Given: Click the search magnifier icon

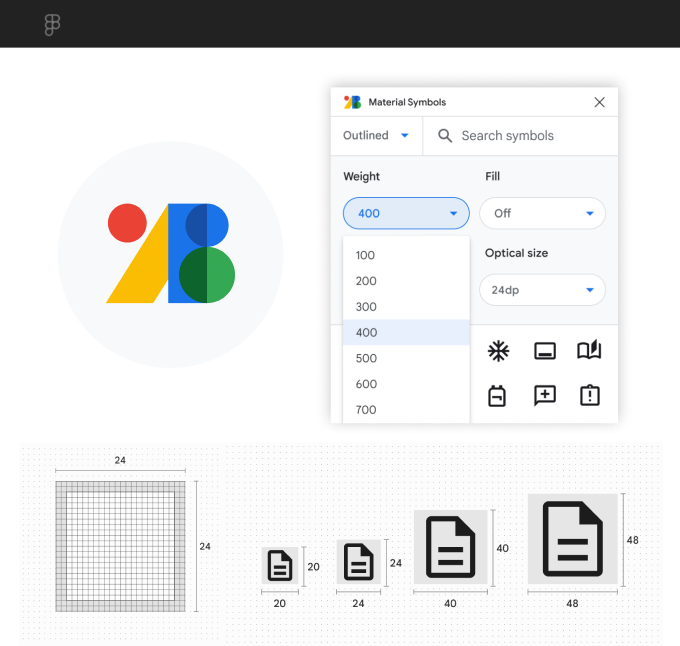Looking at the screenshot, I should [x=445, y=136].
